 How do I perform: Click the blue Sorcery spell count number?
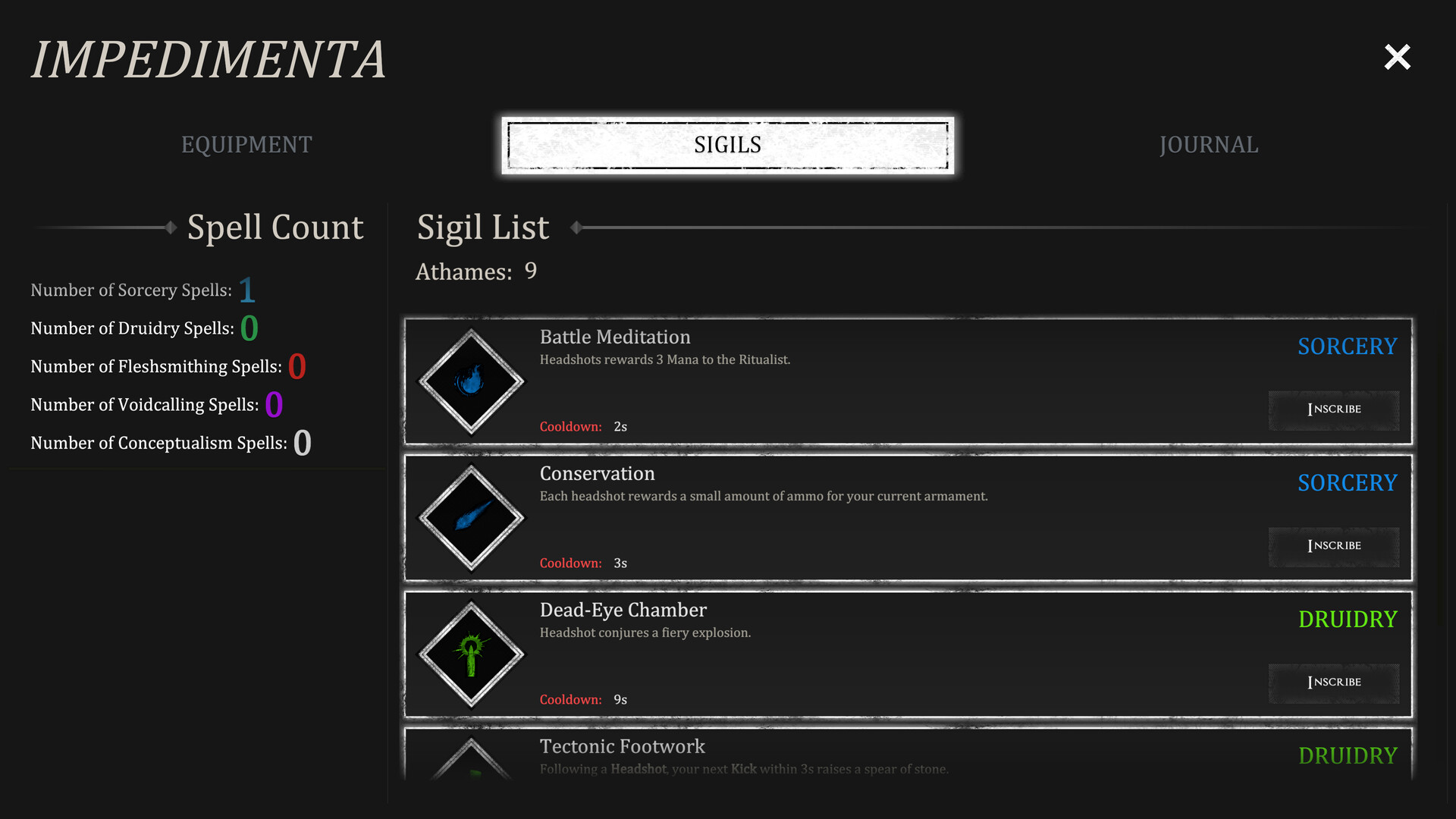point(247,290)
